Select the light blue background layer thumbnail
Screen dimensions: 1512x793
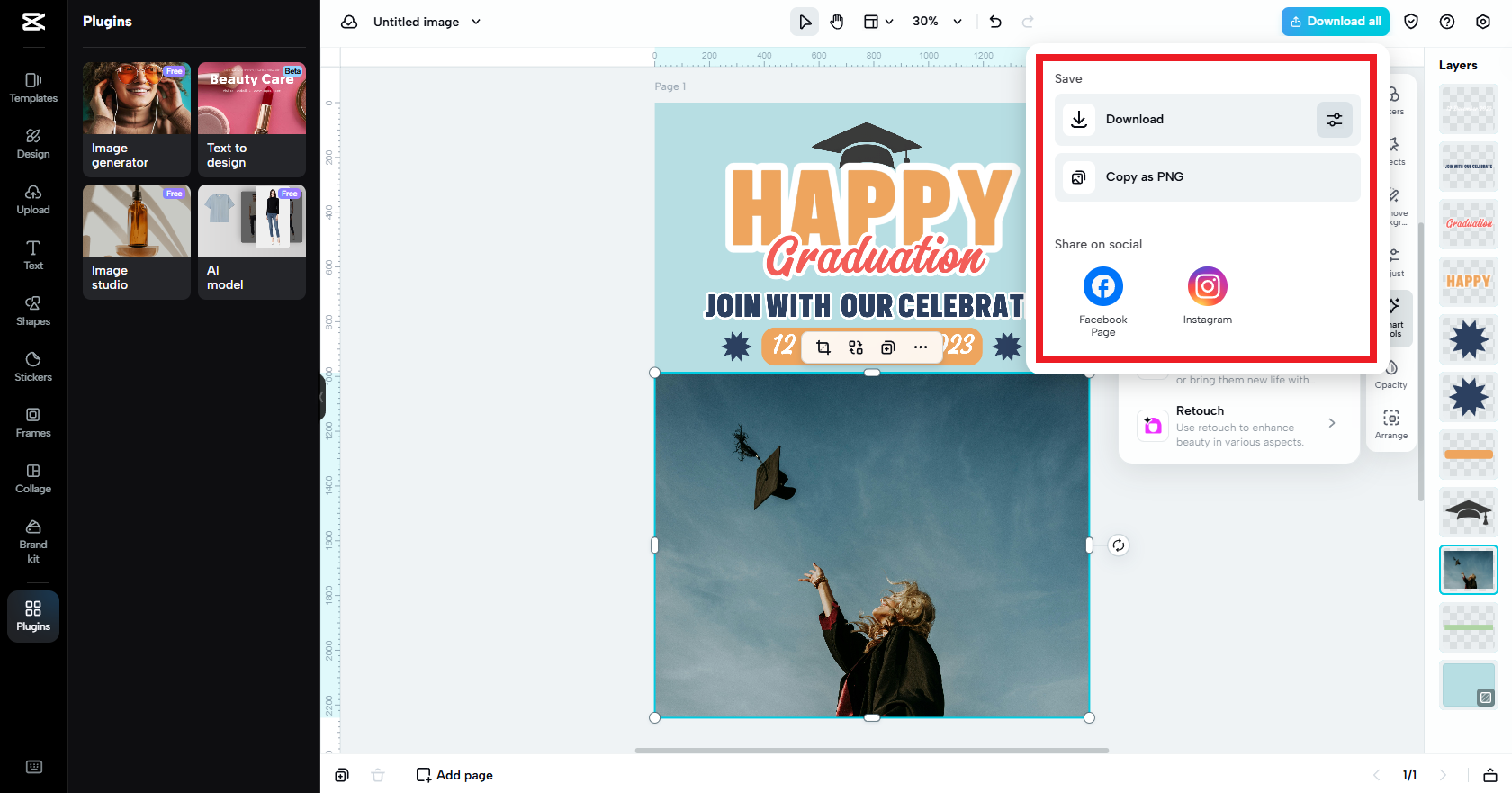1468,684
